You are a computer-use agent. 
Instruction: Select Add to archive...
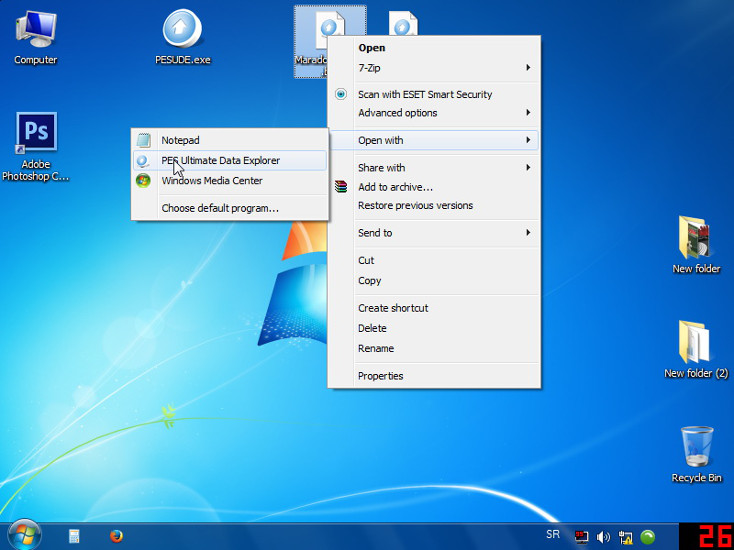(x=434, y=187)
